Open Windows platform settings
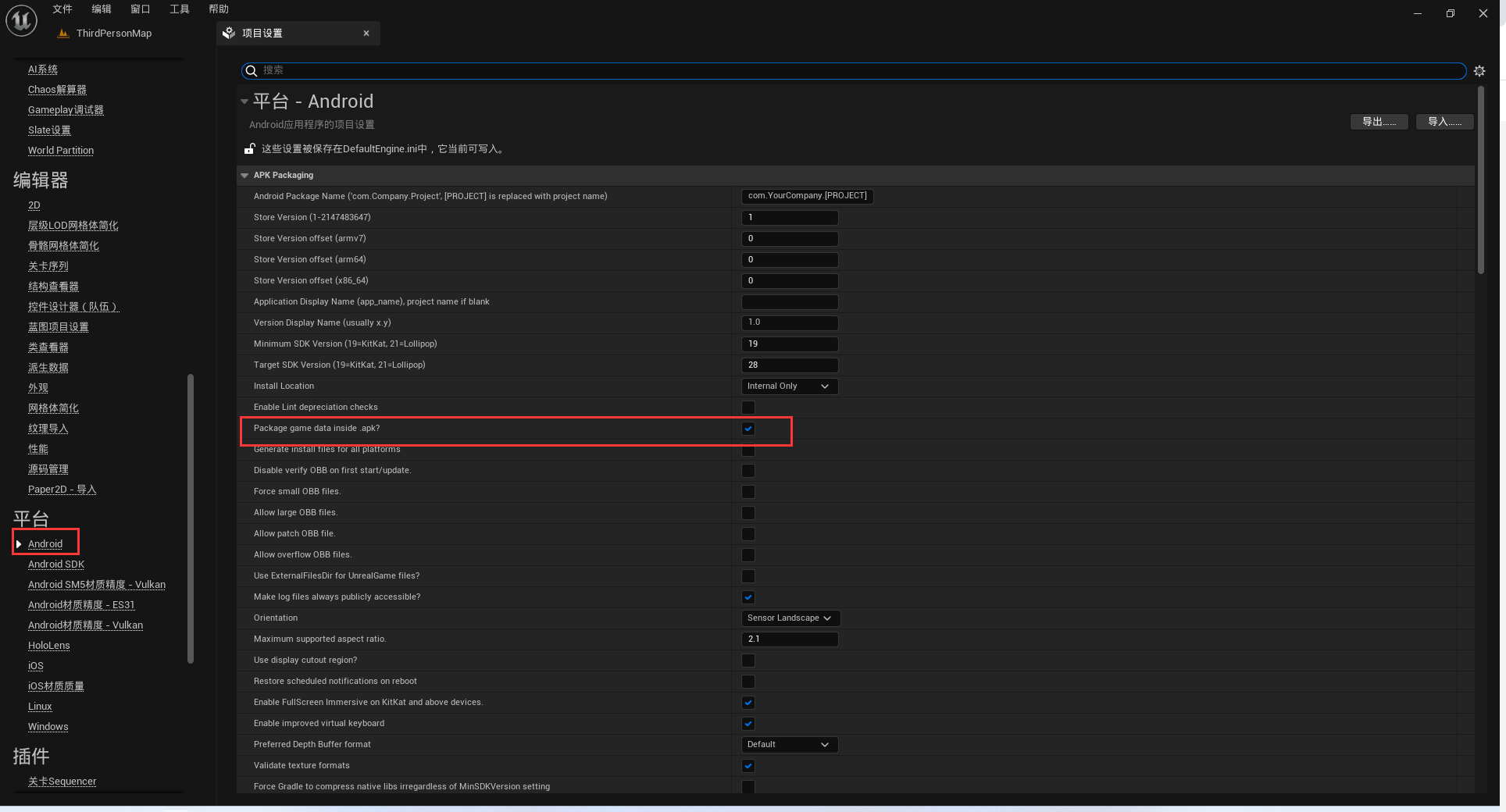This screenshot has height=812, width=1506. click(48, 727)
